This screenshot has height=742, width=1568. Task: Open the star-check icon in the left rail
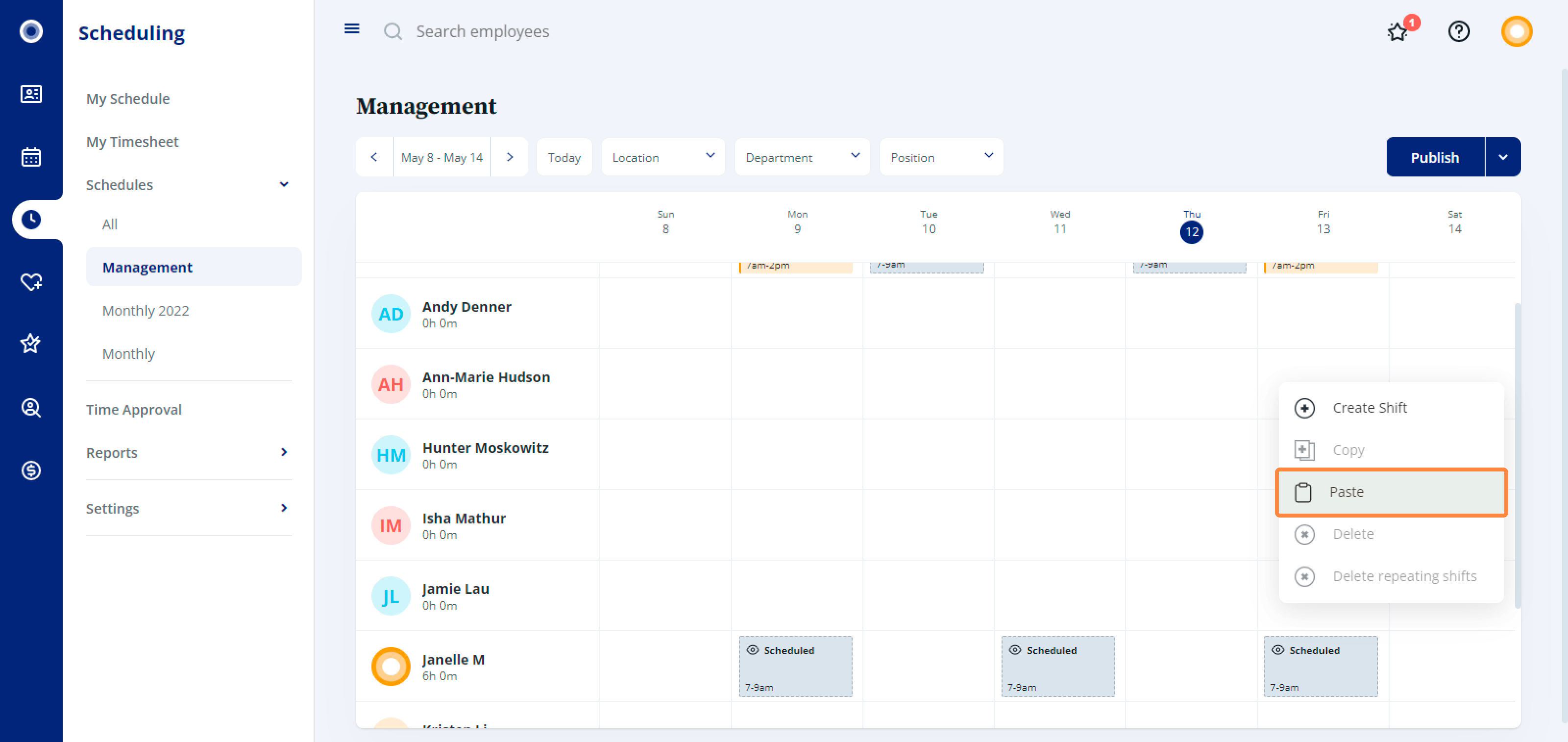tap(31, 344)
